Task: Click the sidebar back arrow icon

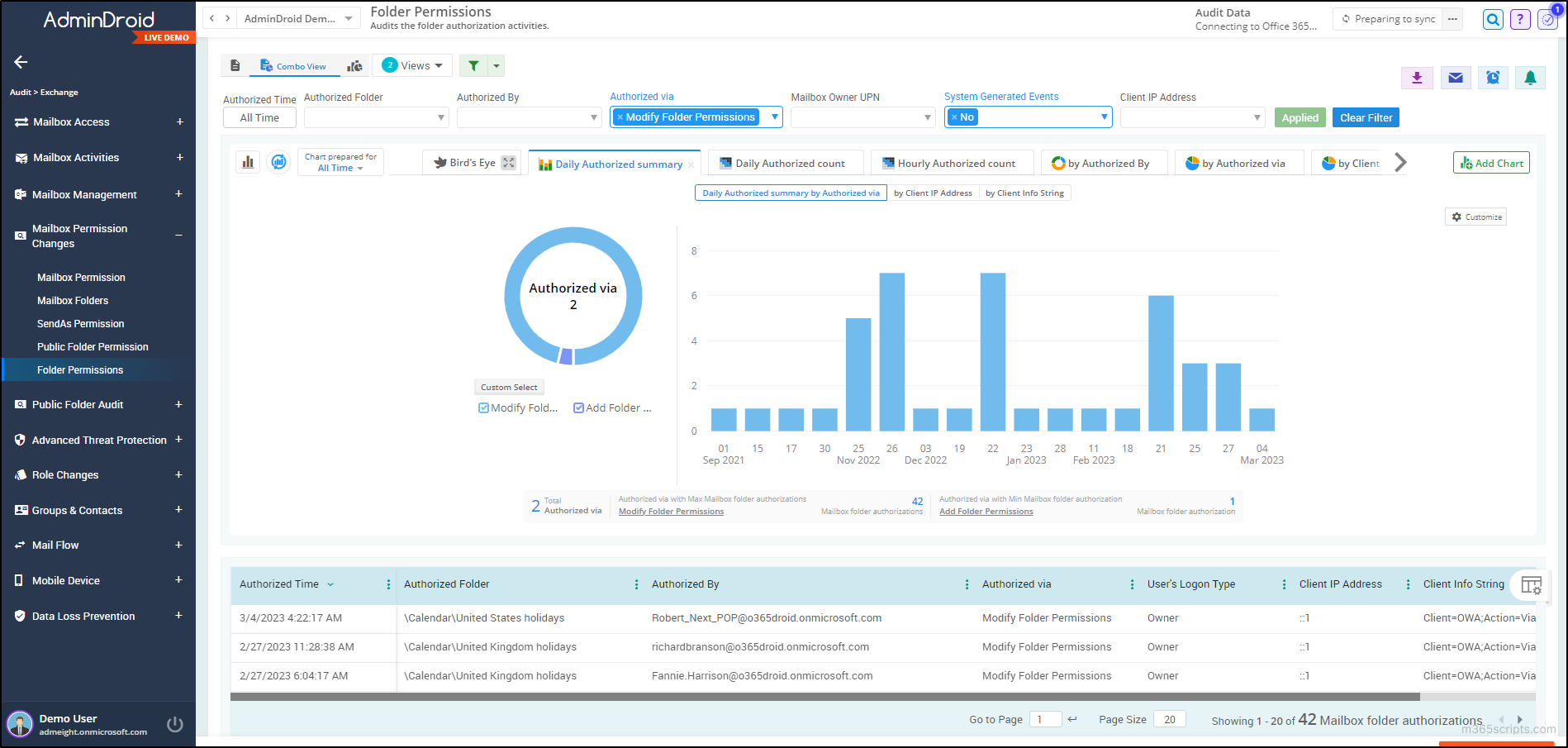Action: click(x=21, y=62)
